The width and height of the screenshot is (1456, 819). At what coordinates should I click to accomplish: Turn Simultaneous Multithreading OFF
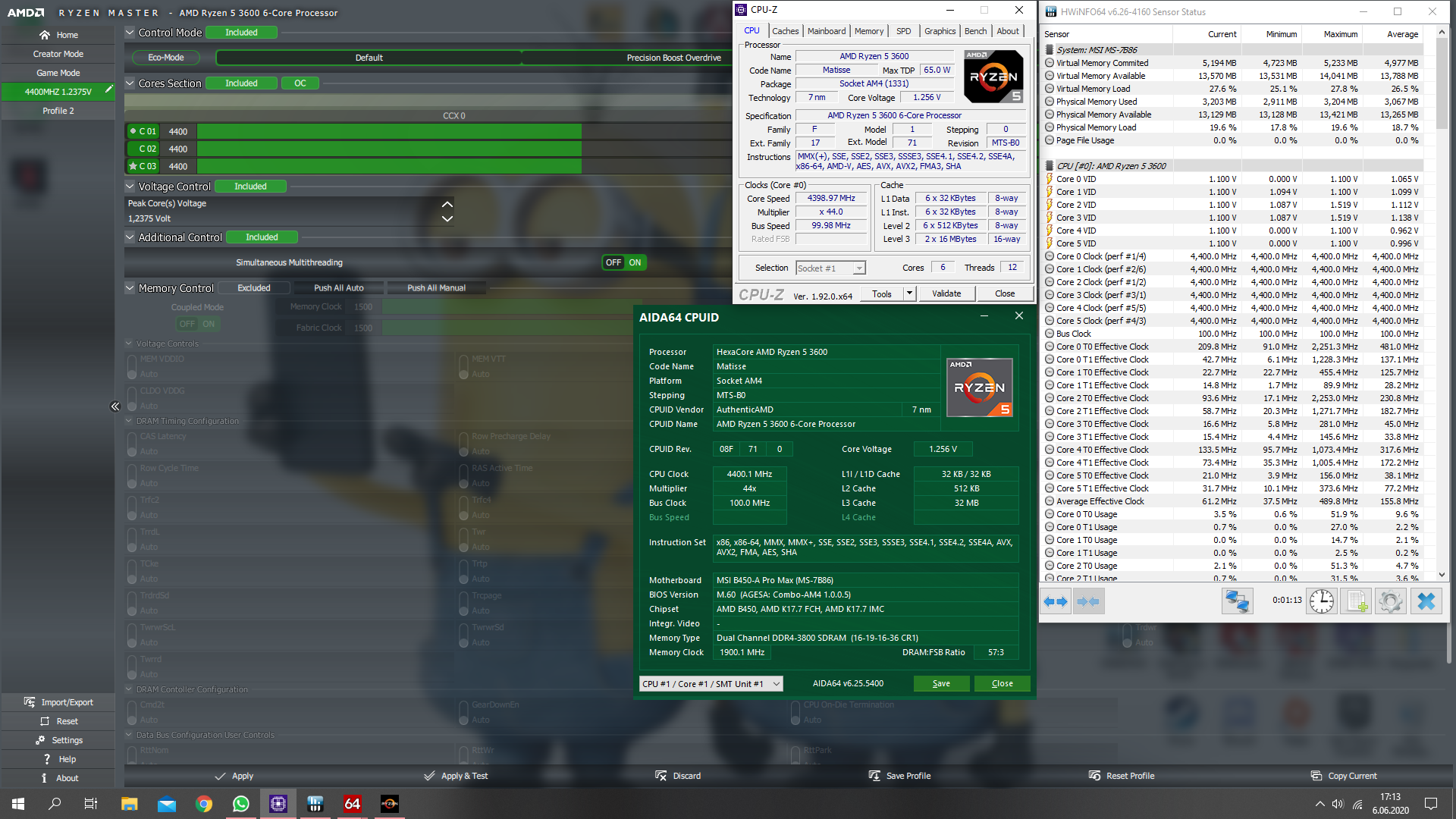[613, 262]
